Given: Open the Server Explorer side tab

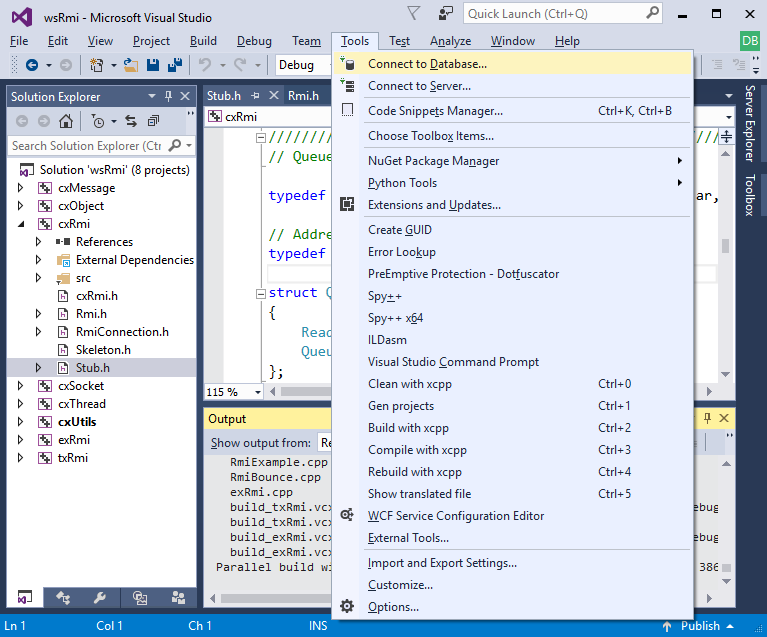Looking at the screenshot, I should point(750,123).
